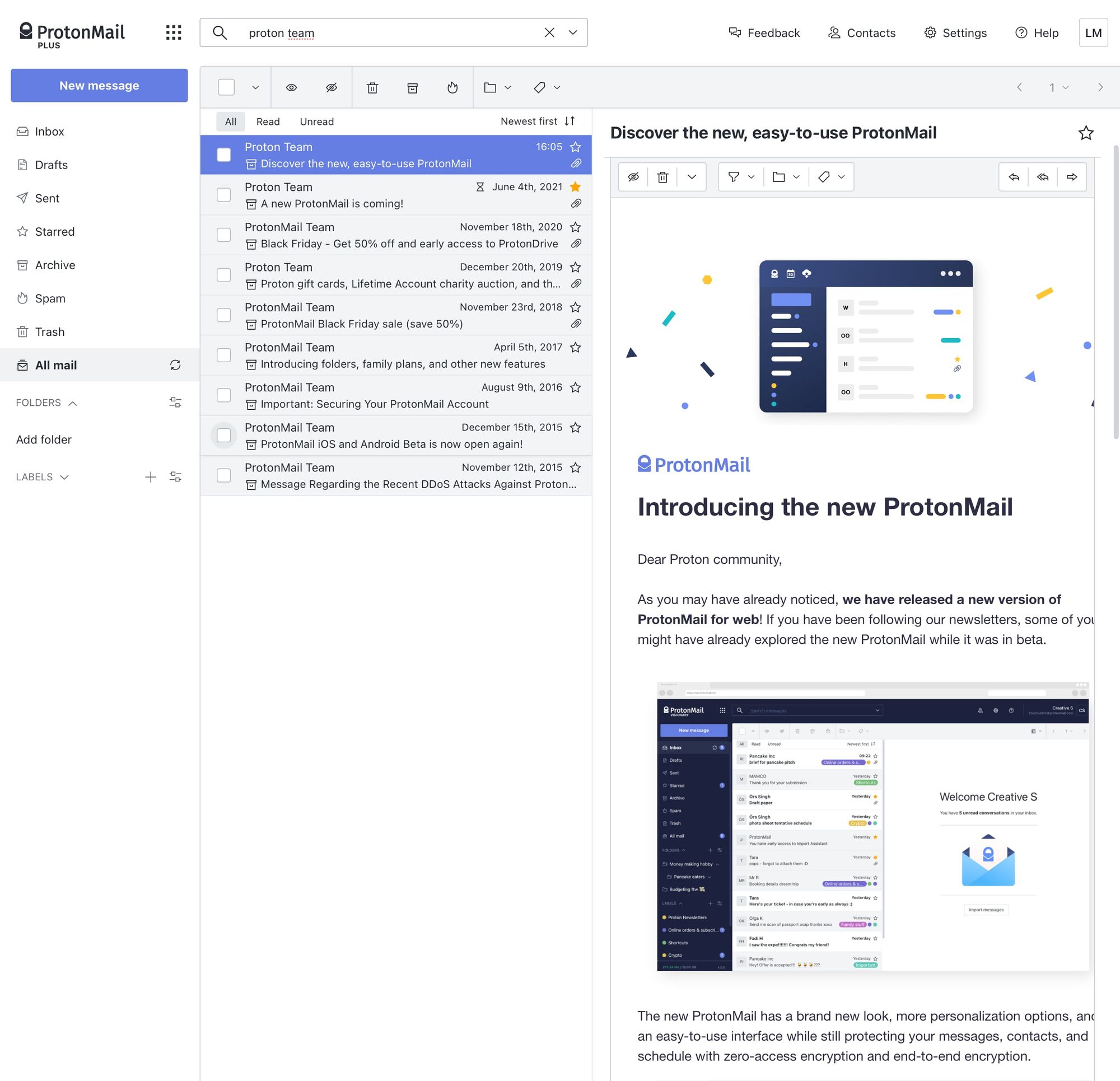Collapse the FOLDERS section
This screenshot has height=1081, width=1120.
coord(46,403)
